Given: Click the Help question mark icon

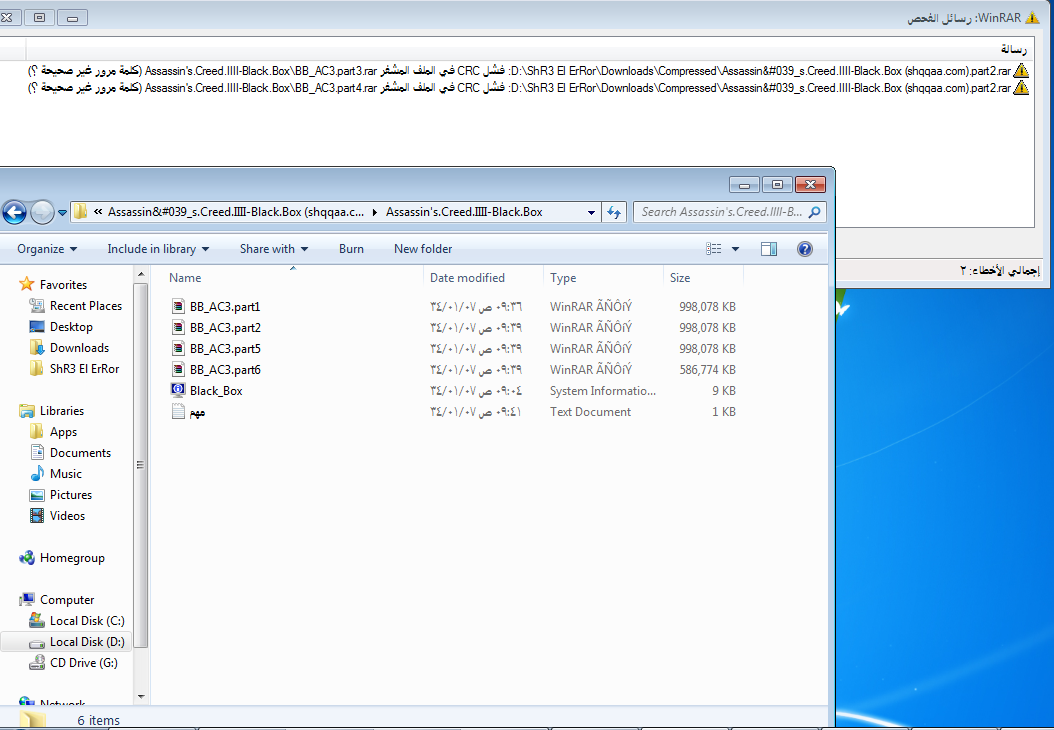Looking at the screenshot, I should pyautogui.click(x=805, y=249).
